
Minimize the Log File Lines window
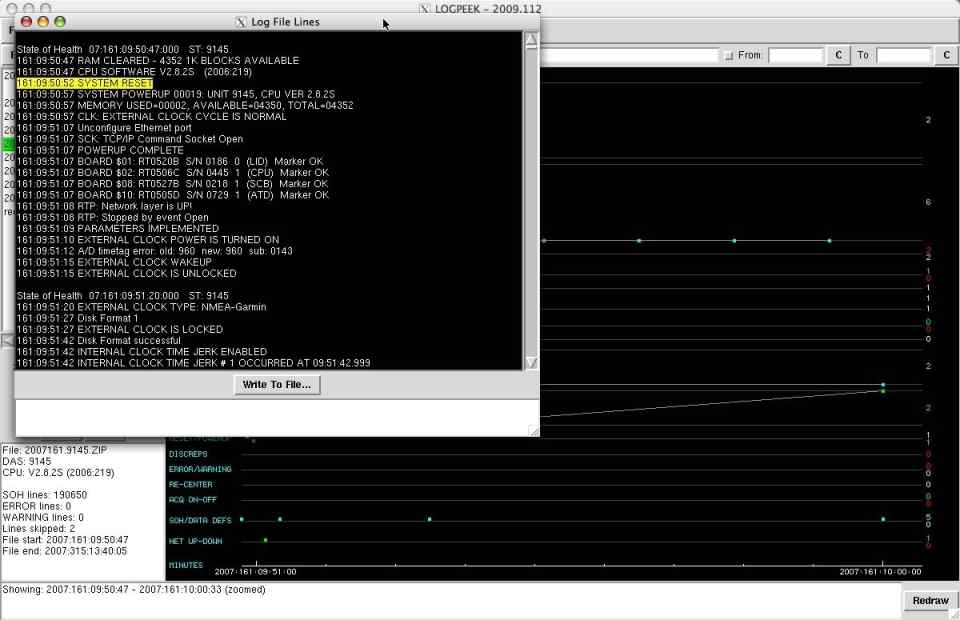pos(43,21)
